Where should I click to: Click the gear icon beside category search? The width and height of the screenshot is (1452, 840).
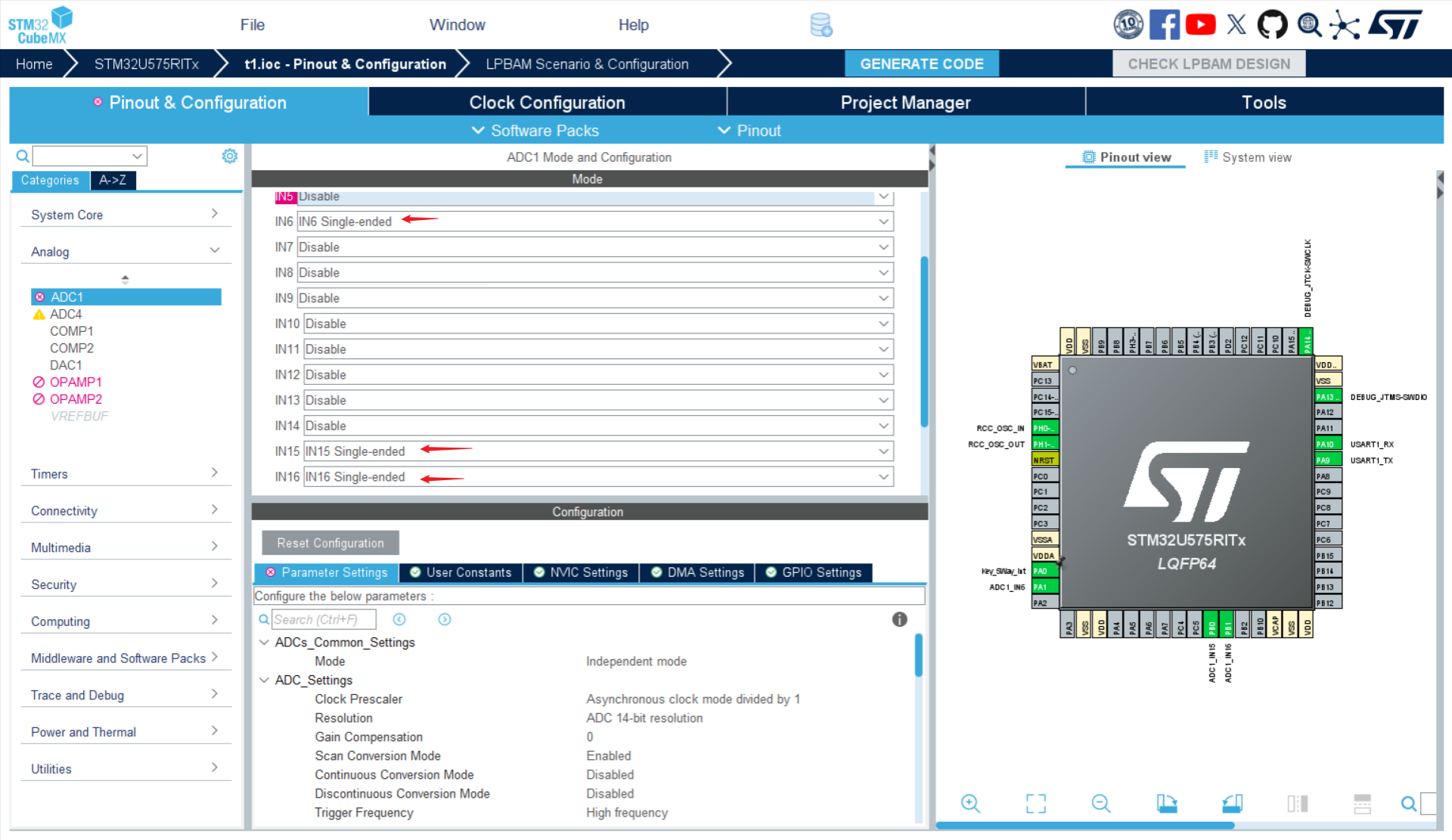tap(230, 156)
